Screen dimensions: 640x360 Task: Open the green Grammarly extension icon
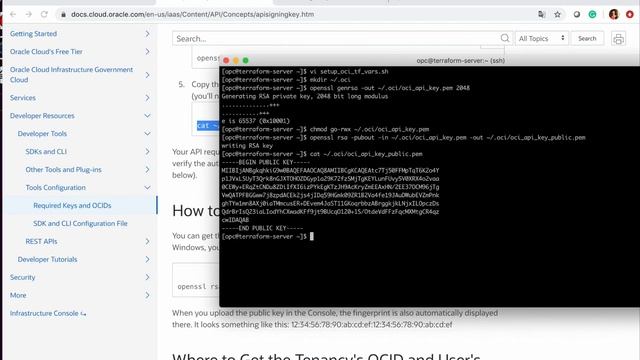pos(592,14)
